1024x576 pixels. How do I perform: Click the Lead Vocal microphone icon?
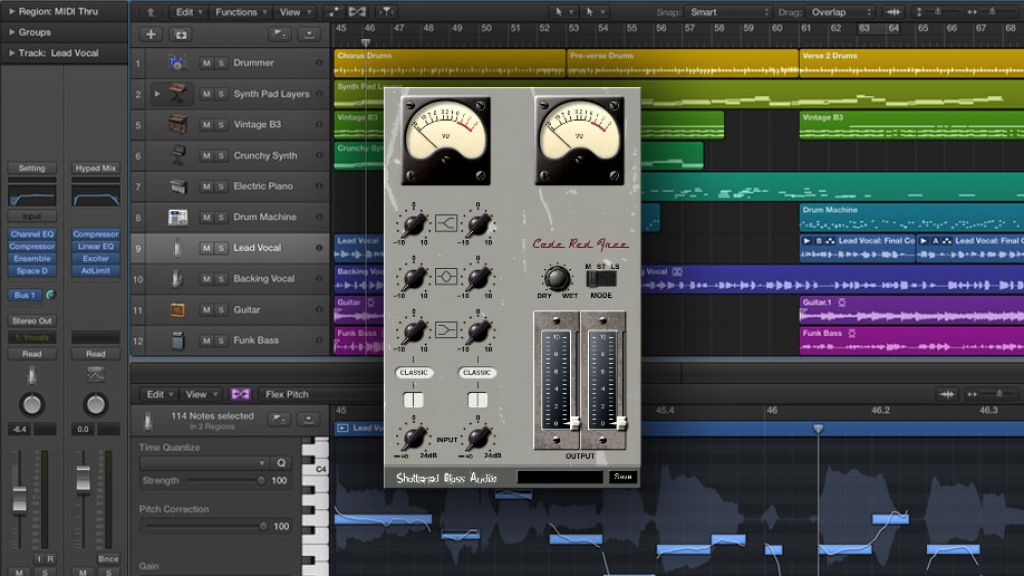[x=177, y=248]
